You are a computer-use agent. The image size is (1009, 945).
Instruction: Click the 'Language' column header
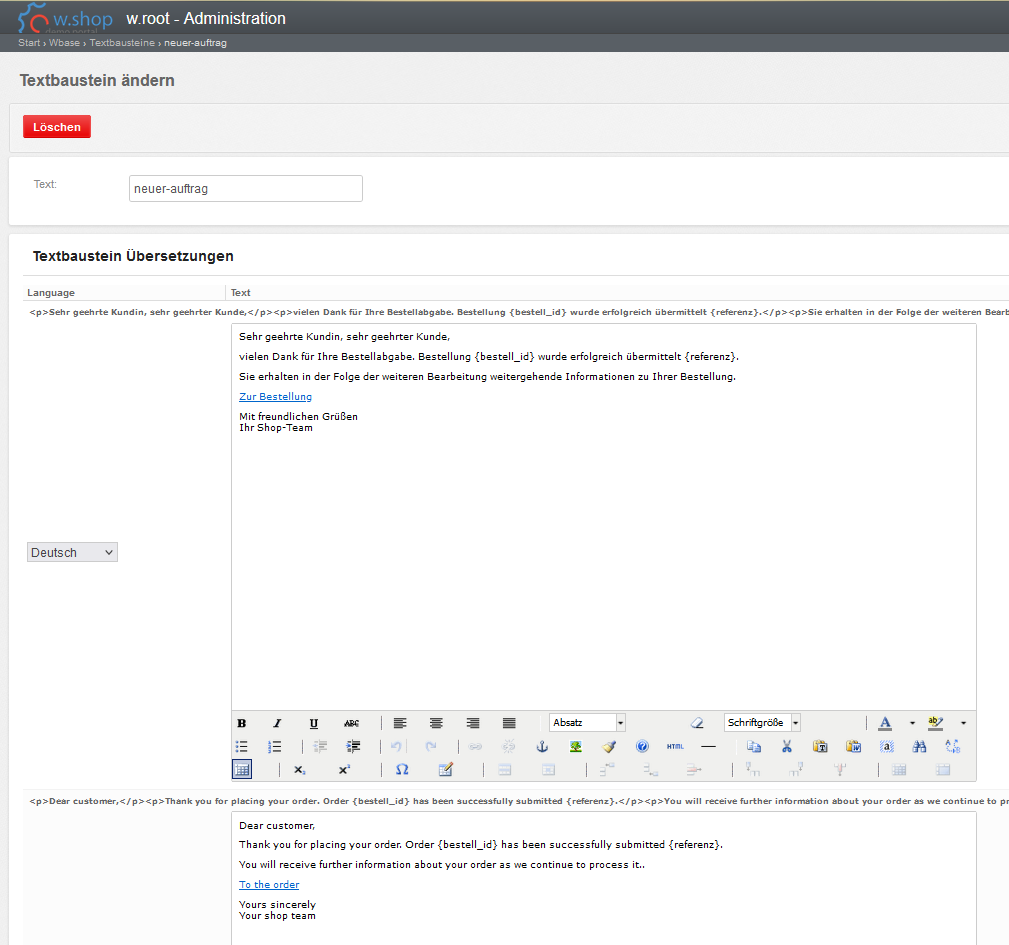pyautogui.click(x=51, y=293)
